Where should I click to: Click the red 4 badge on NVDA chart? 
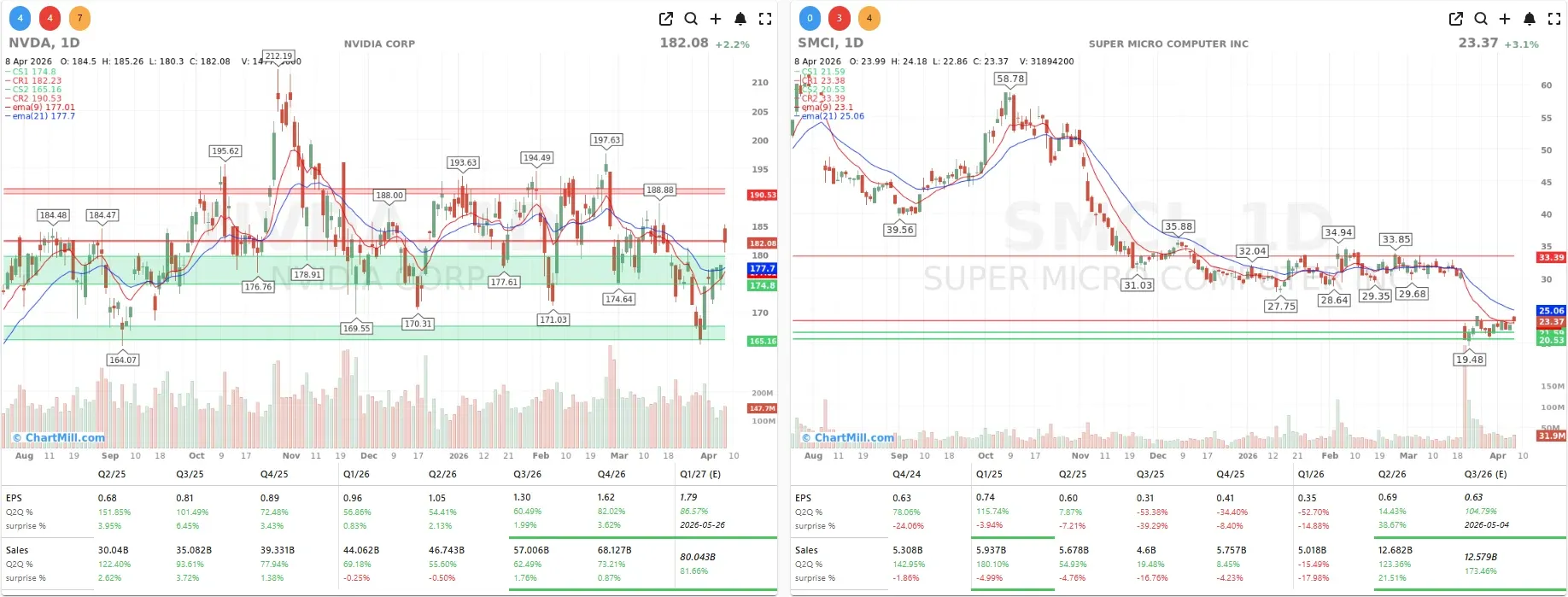[50, 18]
